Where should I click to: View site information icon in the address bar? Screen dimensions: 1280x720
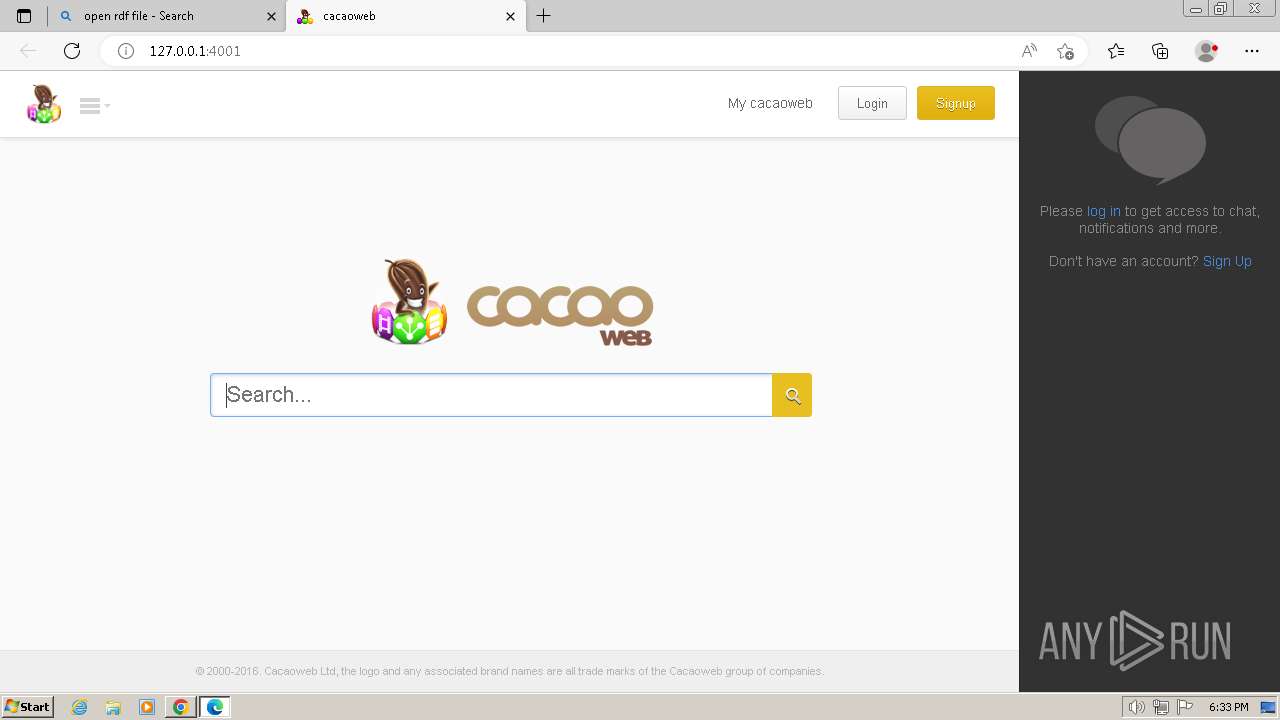[x=126, y=51]
